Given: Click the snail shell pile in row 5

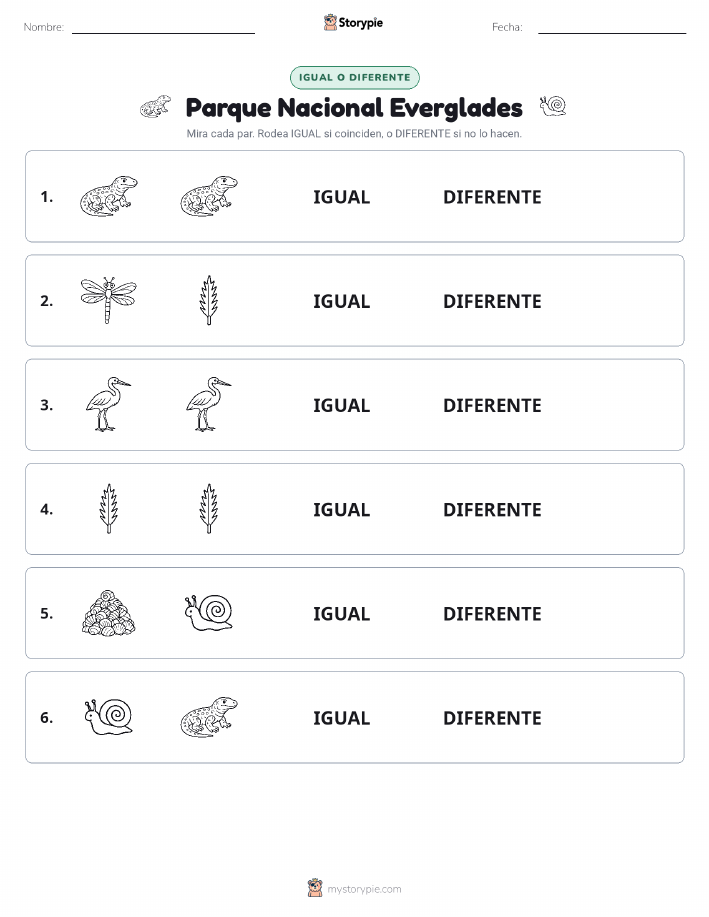Looking at the screenshot, I should click(108, 613).
